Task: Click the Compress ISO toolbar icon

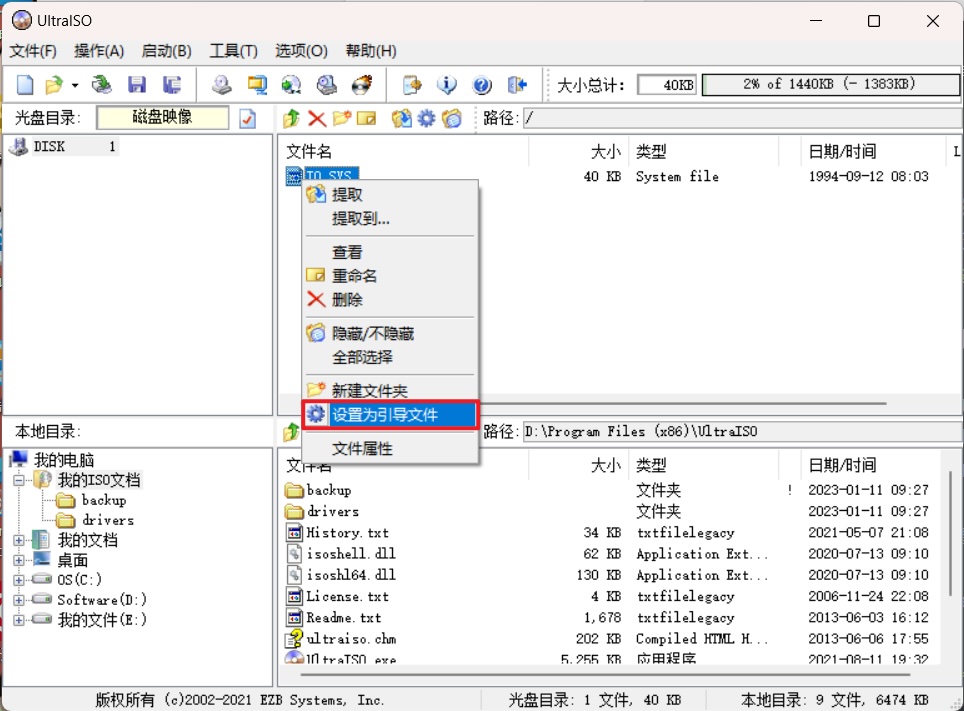Action: pos(257,84)
